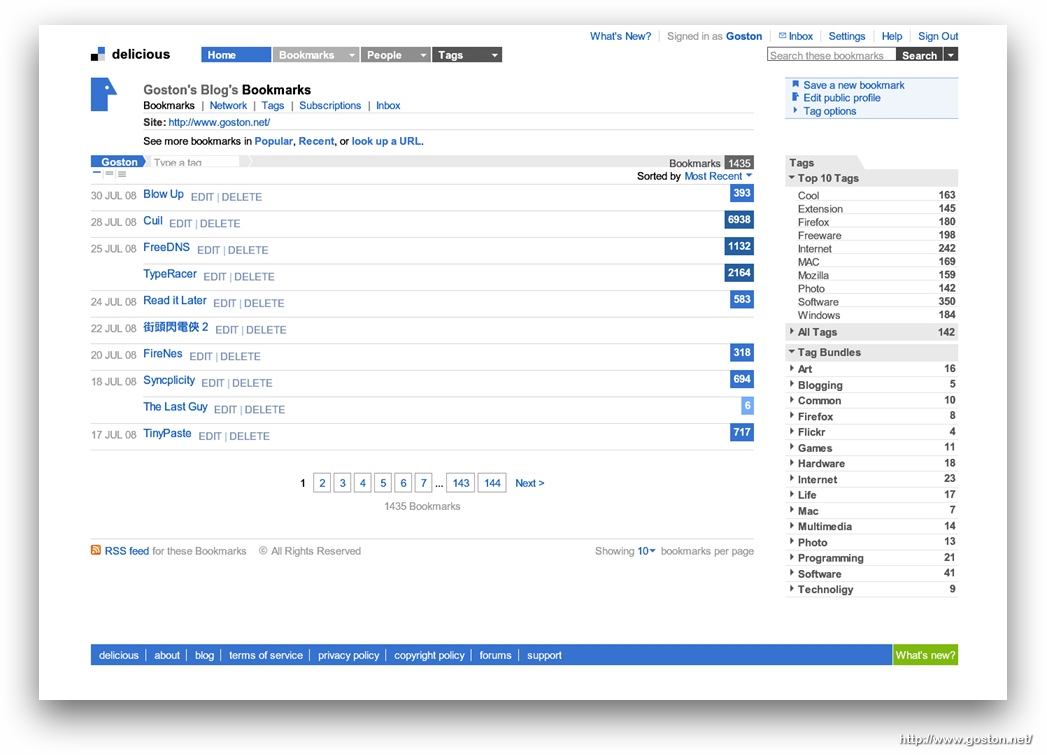The height and width of the screenshot is (755, 1047).
Task: Click the Goston username tag chip
Action: [118, 162]
